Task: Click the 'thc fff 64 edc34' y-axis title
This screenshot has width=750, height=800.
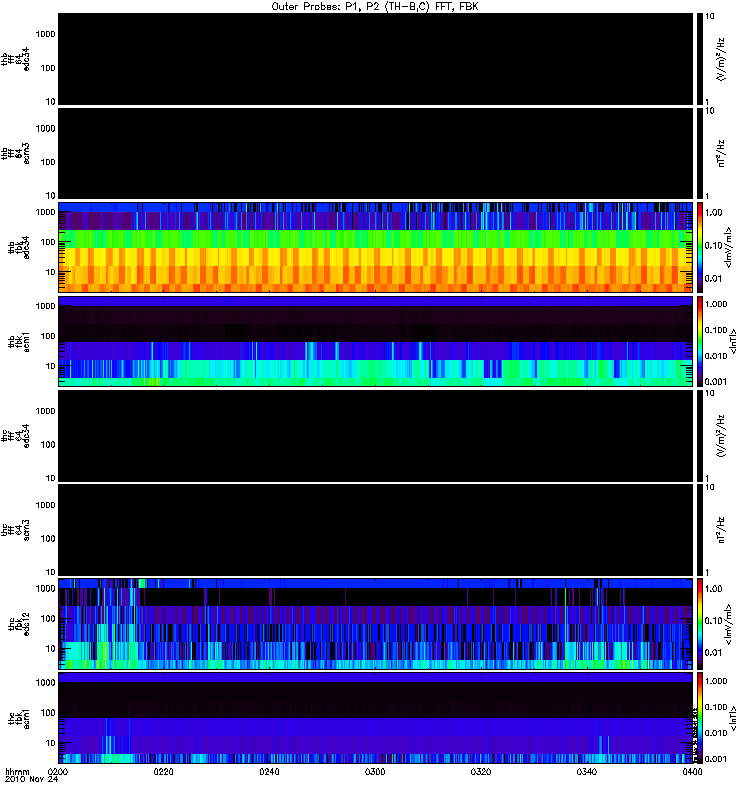Action: [15, 436]
